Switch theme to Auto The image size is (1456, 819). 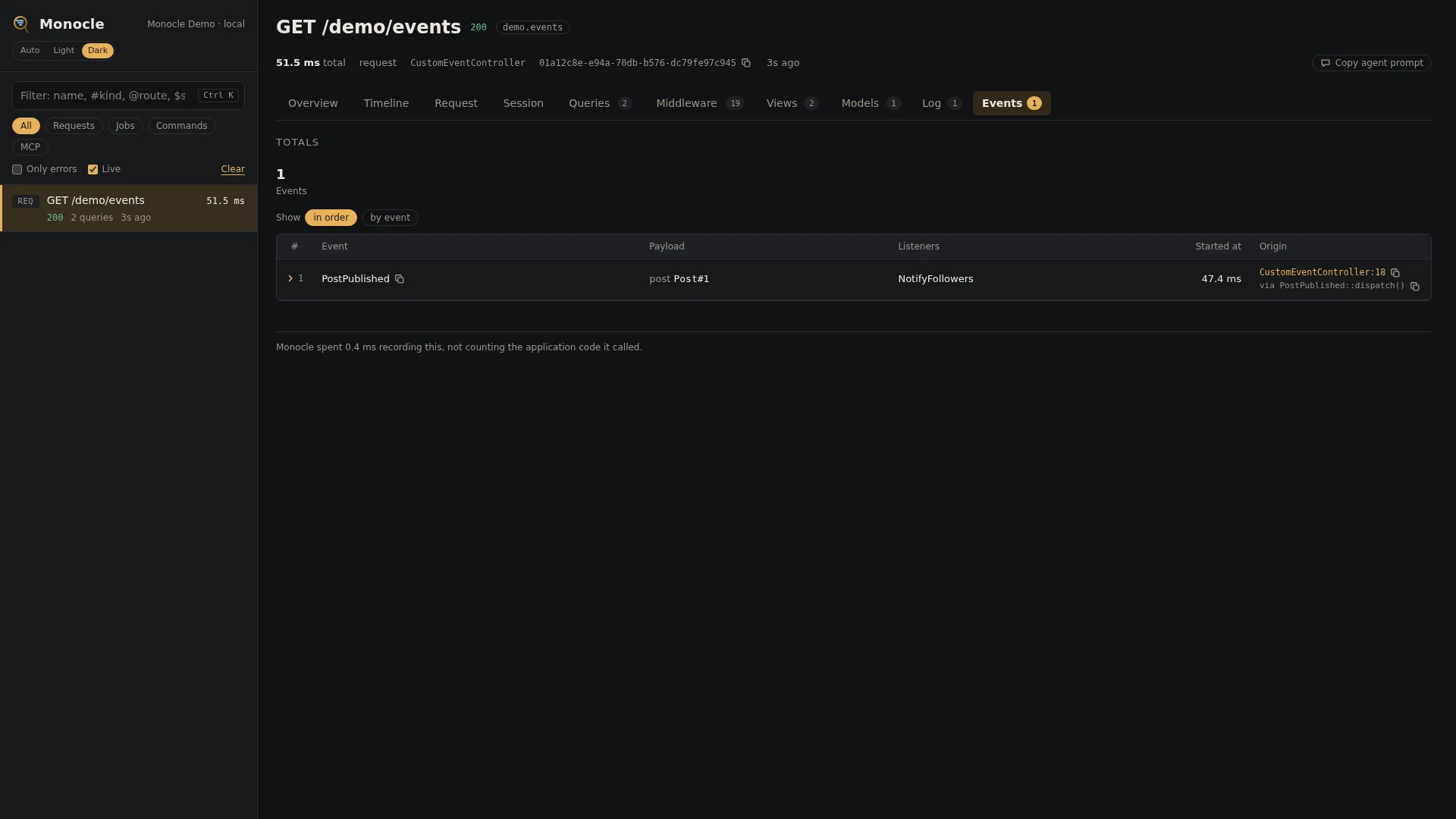click(x=30, y=51)
